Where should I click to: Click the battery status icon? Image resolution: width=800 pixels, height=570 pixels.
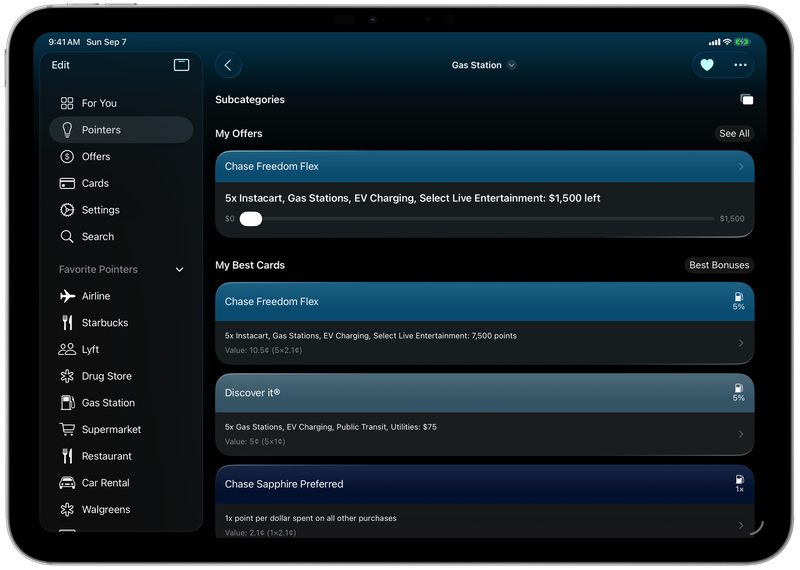click(x=742, y=42)
